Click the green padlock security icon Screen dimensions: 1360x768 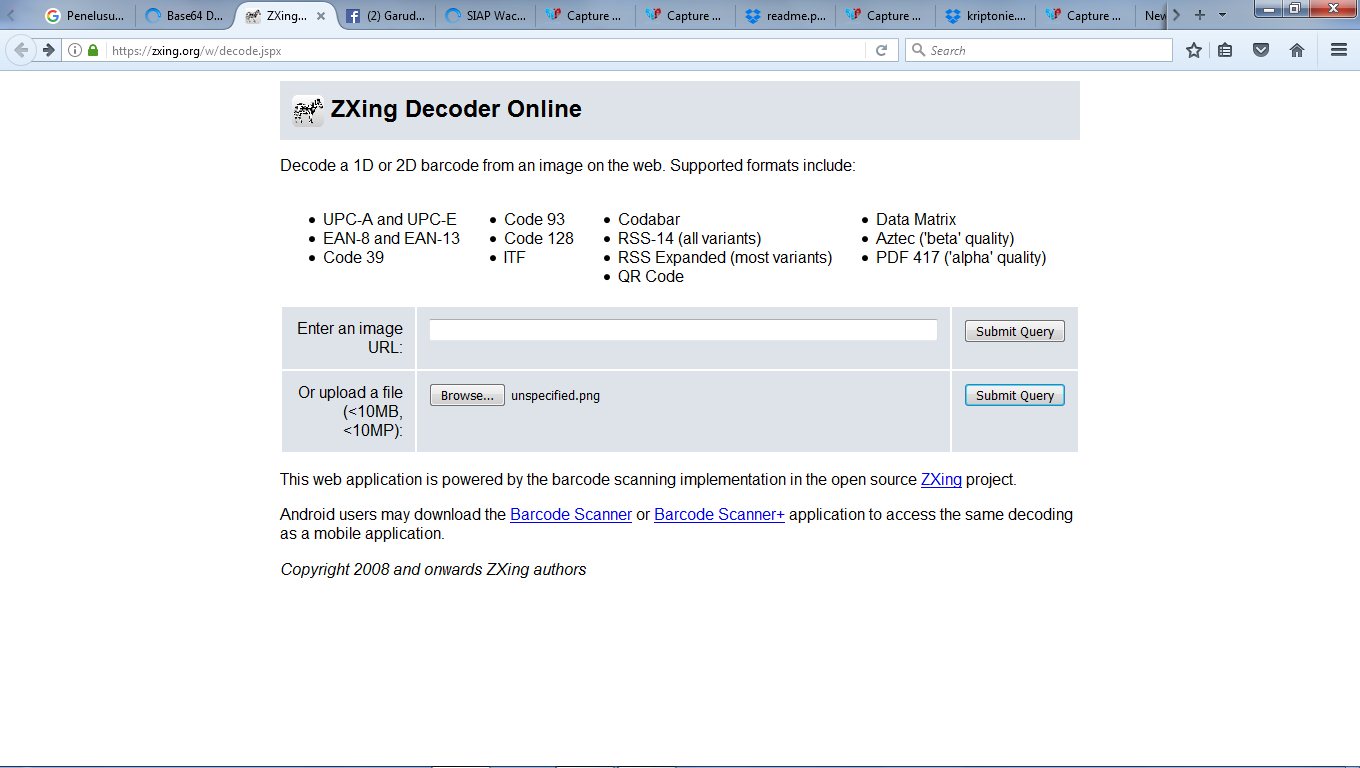coord(93,50)
